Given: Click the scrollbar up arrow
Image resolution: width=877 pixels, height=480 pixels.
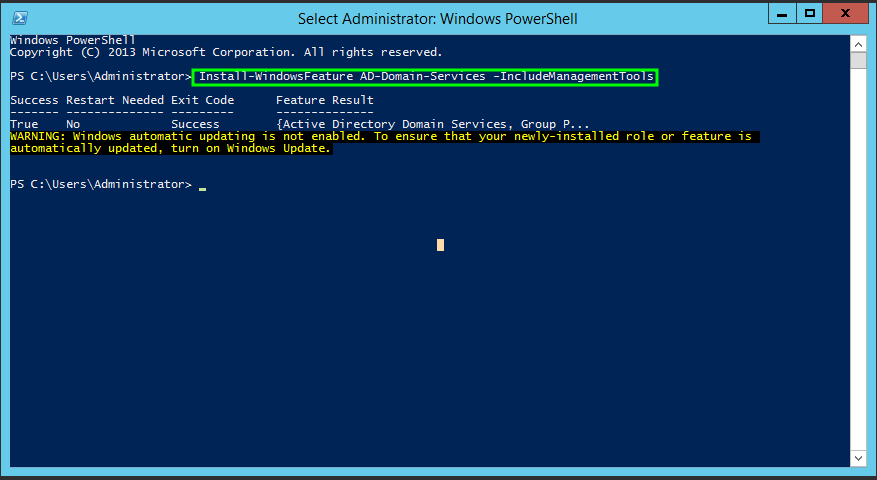Looking at the screenshot, I should [x=858, y=42].
